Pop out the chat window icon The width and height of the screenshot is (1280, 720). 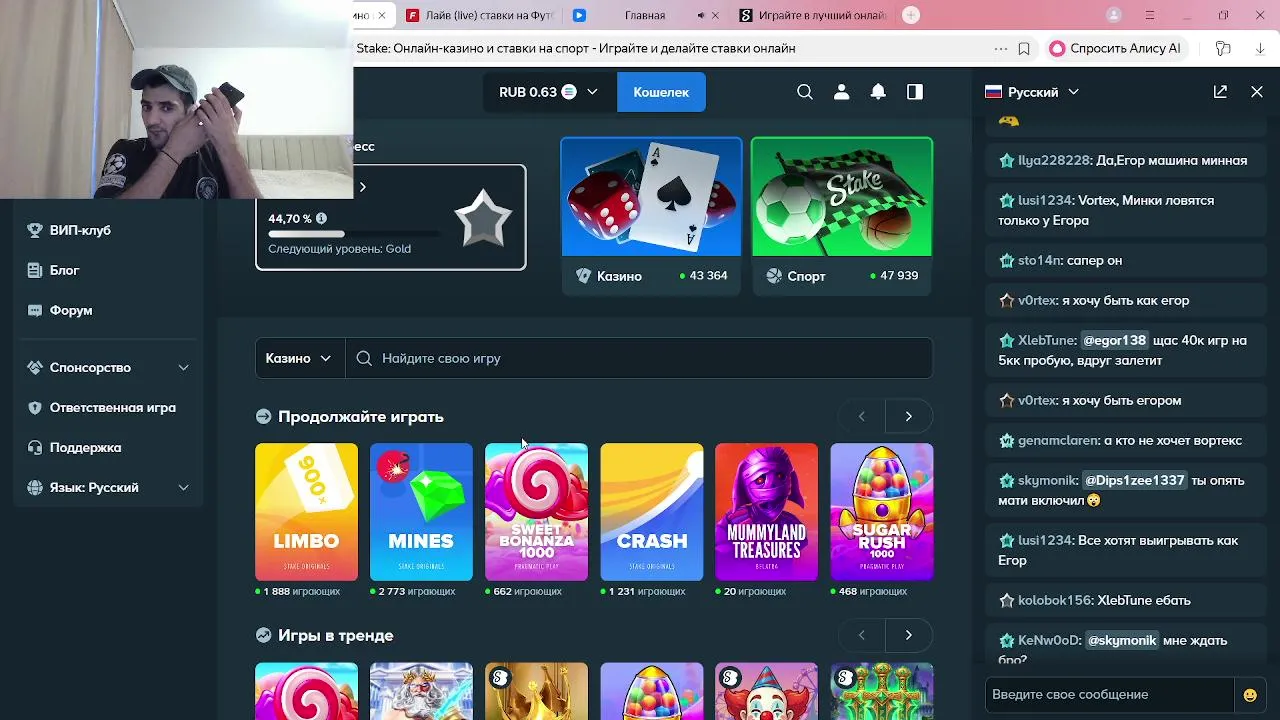click(1220, 92)
